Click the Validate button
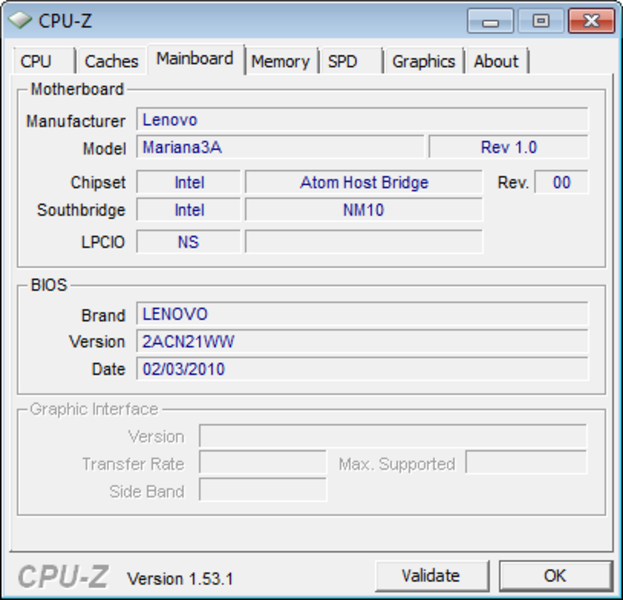 [432, 576]
